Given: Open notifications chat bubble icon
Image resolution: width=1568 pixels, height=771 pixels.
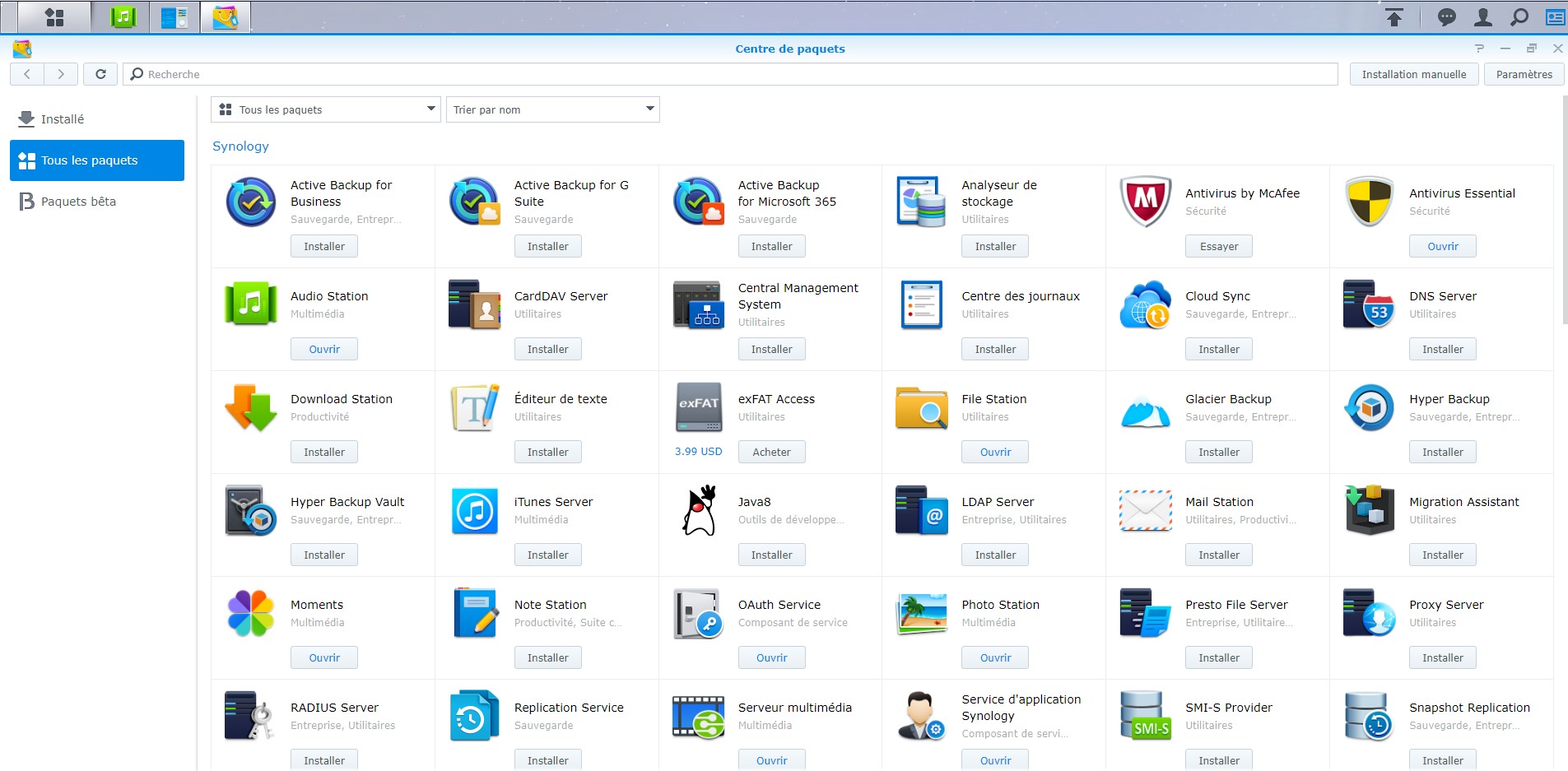Looking at the screenshot, I should [x=1446, y=17].
